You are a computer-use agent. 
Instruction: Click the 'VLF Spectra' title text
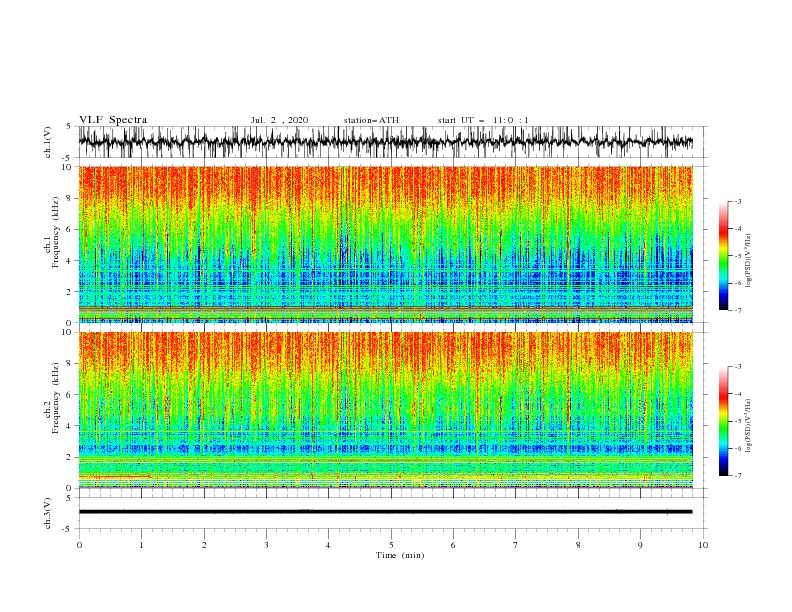point(113,120)
